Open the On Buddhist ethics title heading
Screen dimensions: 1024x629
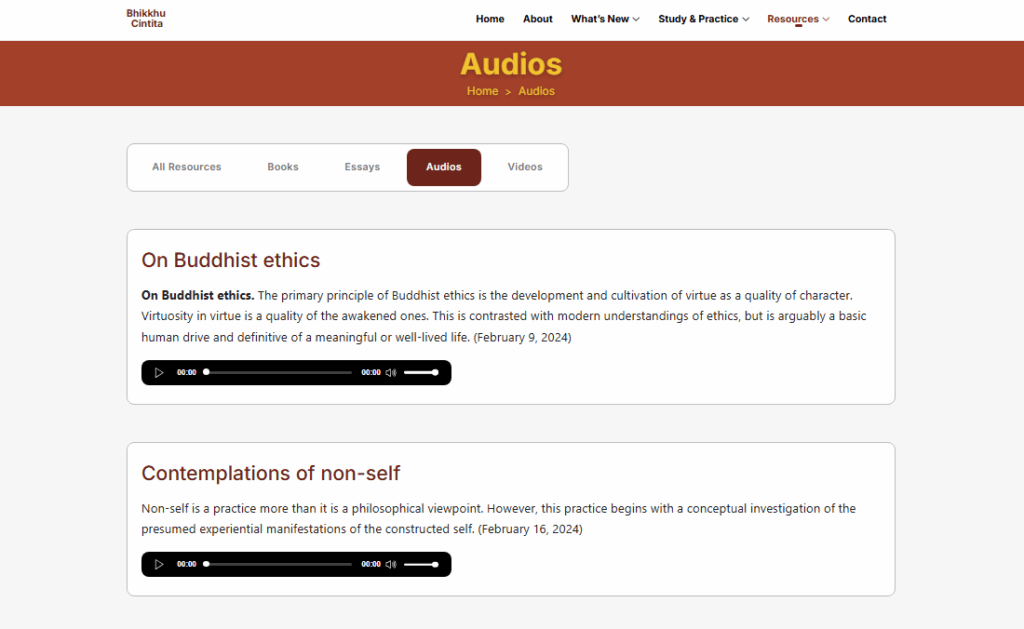pyautogui.click(x=231, y=260)
